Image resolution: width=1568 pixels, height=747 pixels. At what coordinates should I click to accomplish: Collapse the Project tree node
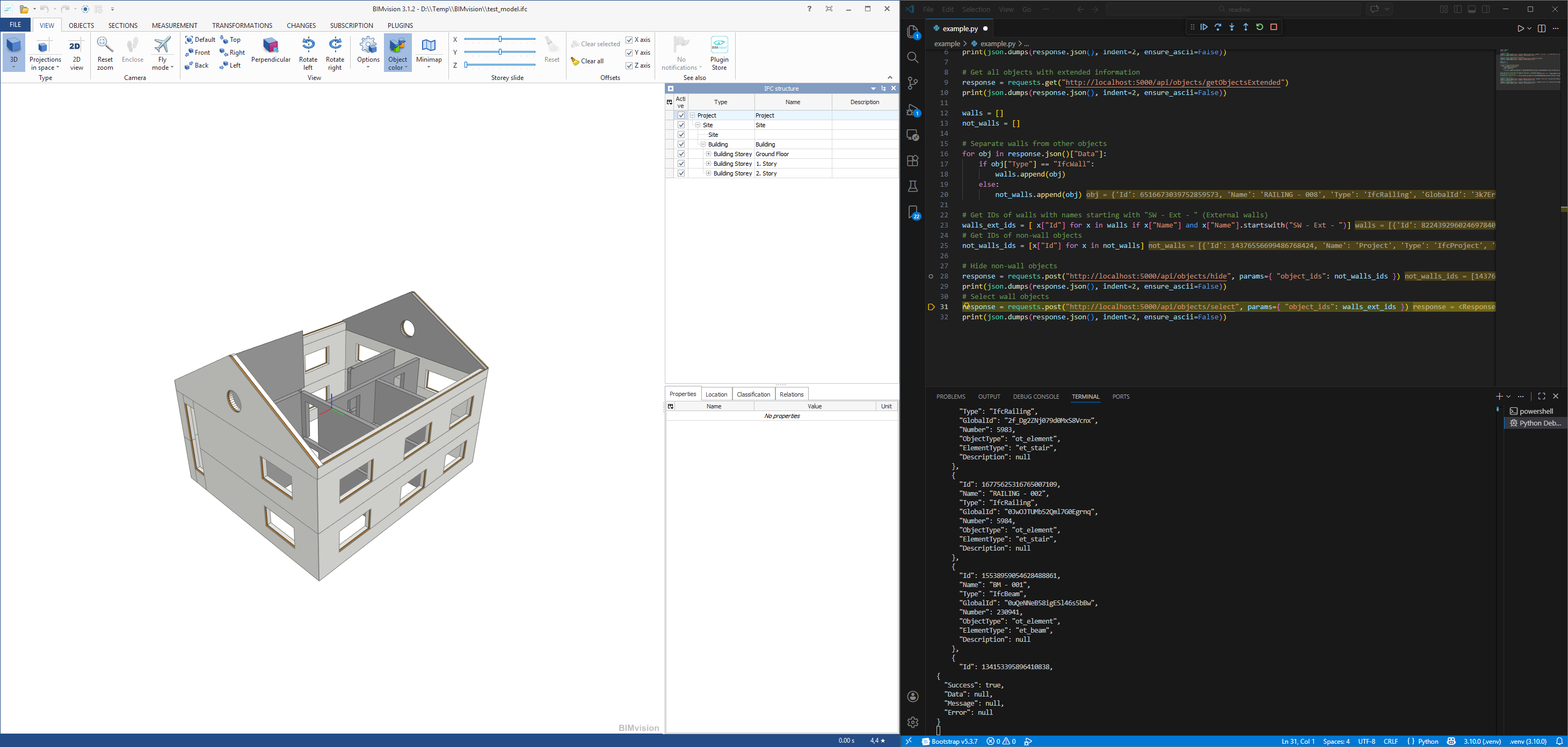[x=692, y=115]
